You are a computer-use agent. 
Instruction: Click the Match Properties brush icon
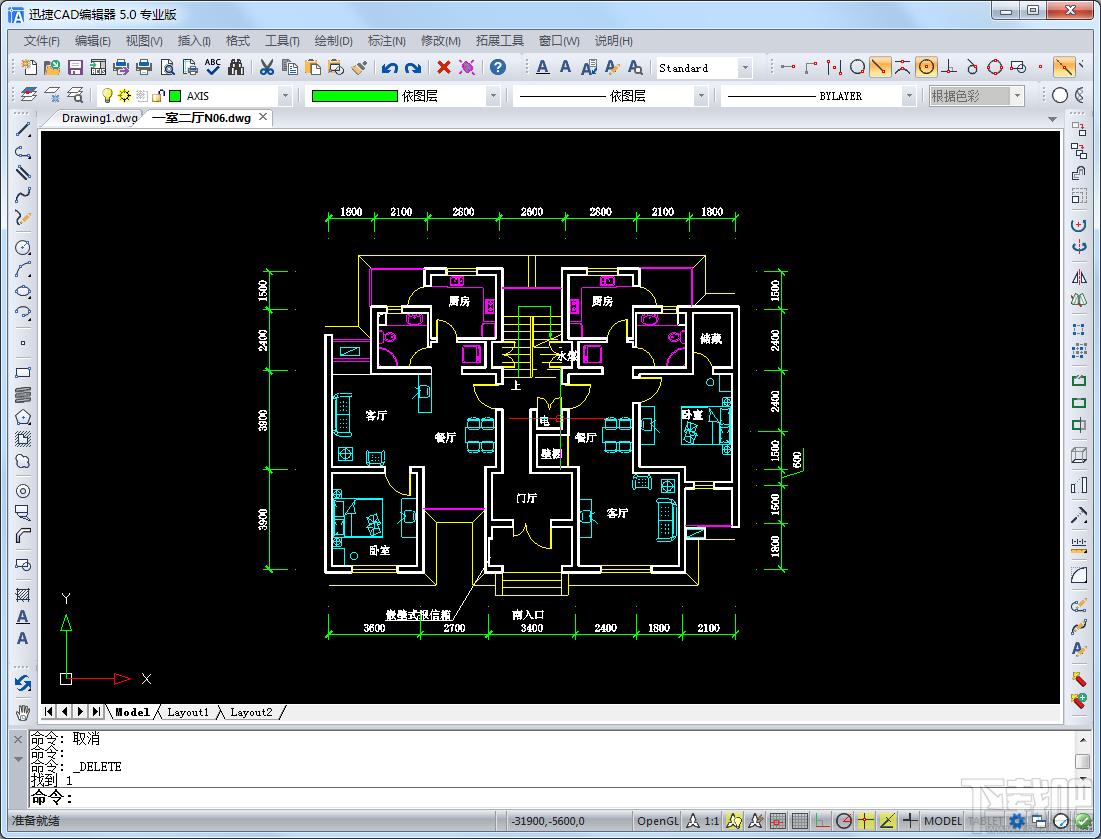click(x=359, y=67)
